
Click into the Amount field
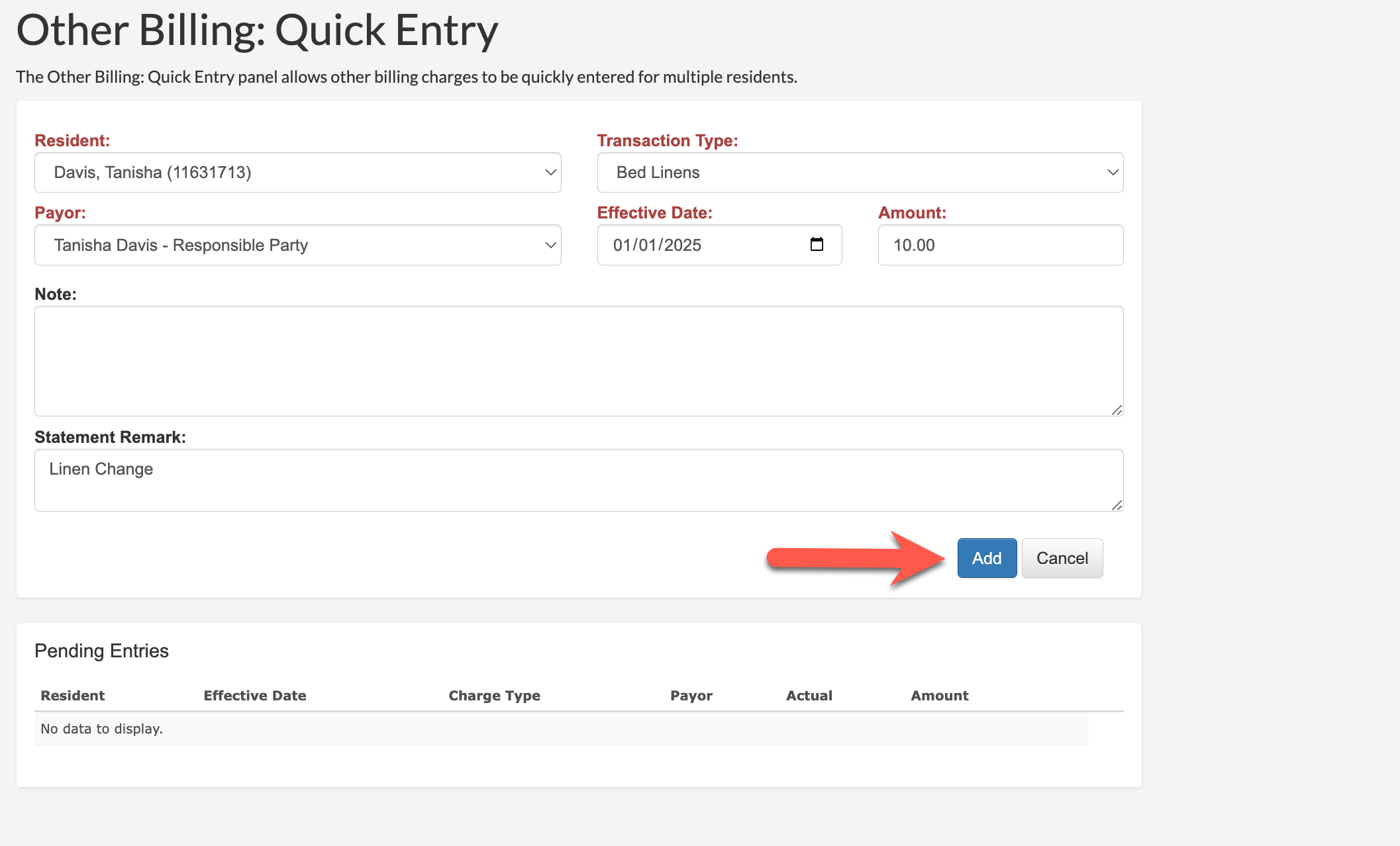pyautogui.click(x=1000, y=245)
